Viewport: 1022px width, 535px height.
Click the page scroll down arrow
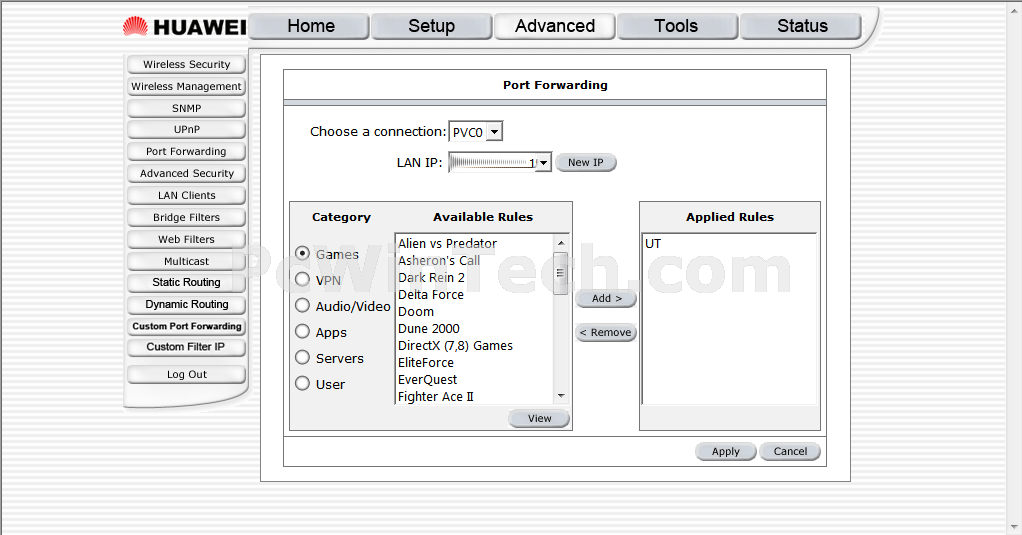click(x=1015, y=527)
